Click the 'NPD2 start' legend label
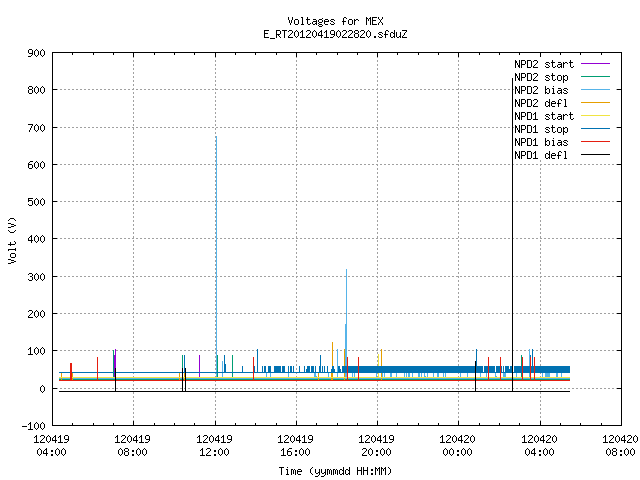Viewport: 640px width, 480px height. (x=544, y=64)
